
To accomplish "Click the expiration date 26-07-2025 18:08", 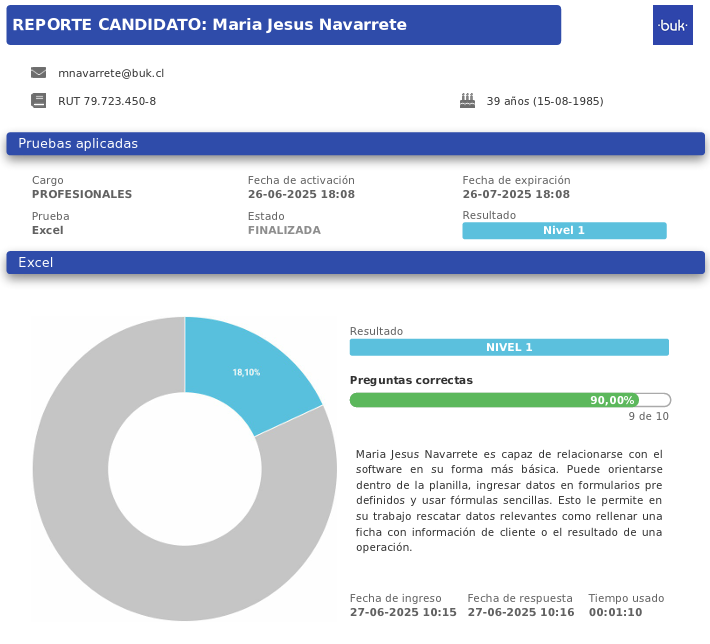I will (x=516, y=195).
